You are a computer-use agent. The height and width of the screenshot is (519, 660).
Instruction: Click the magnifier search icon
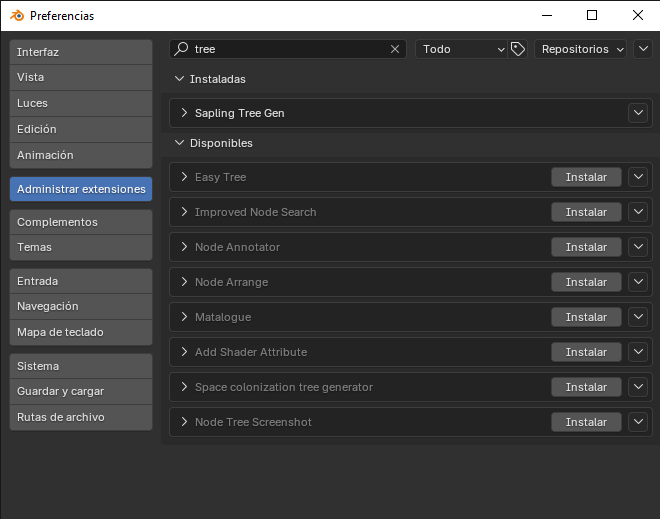click(181, 49)
